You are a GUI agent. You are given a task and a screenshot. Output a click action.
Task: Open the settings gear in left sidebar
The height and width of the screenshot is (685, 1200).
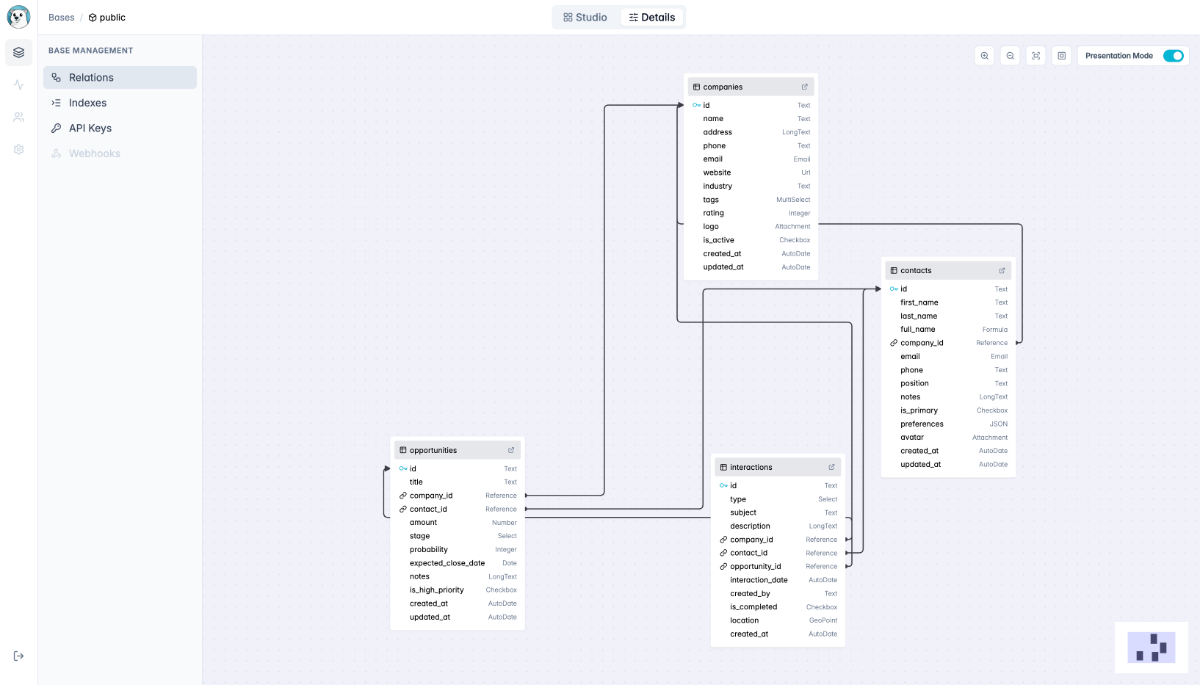[18, 149]
